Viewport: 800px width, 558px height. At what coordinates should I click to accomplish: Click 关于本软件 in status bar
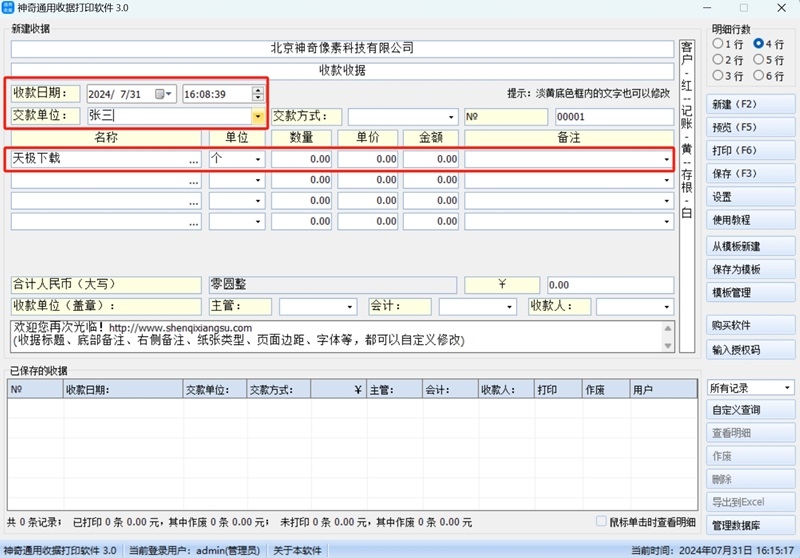click(297, 550)
